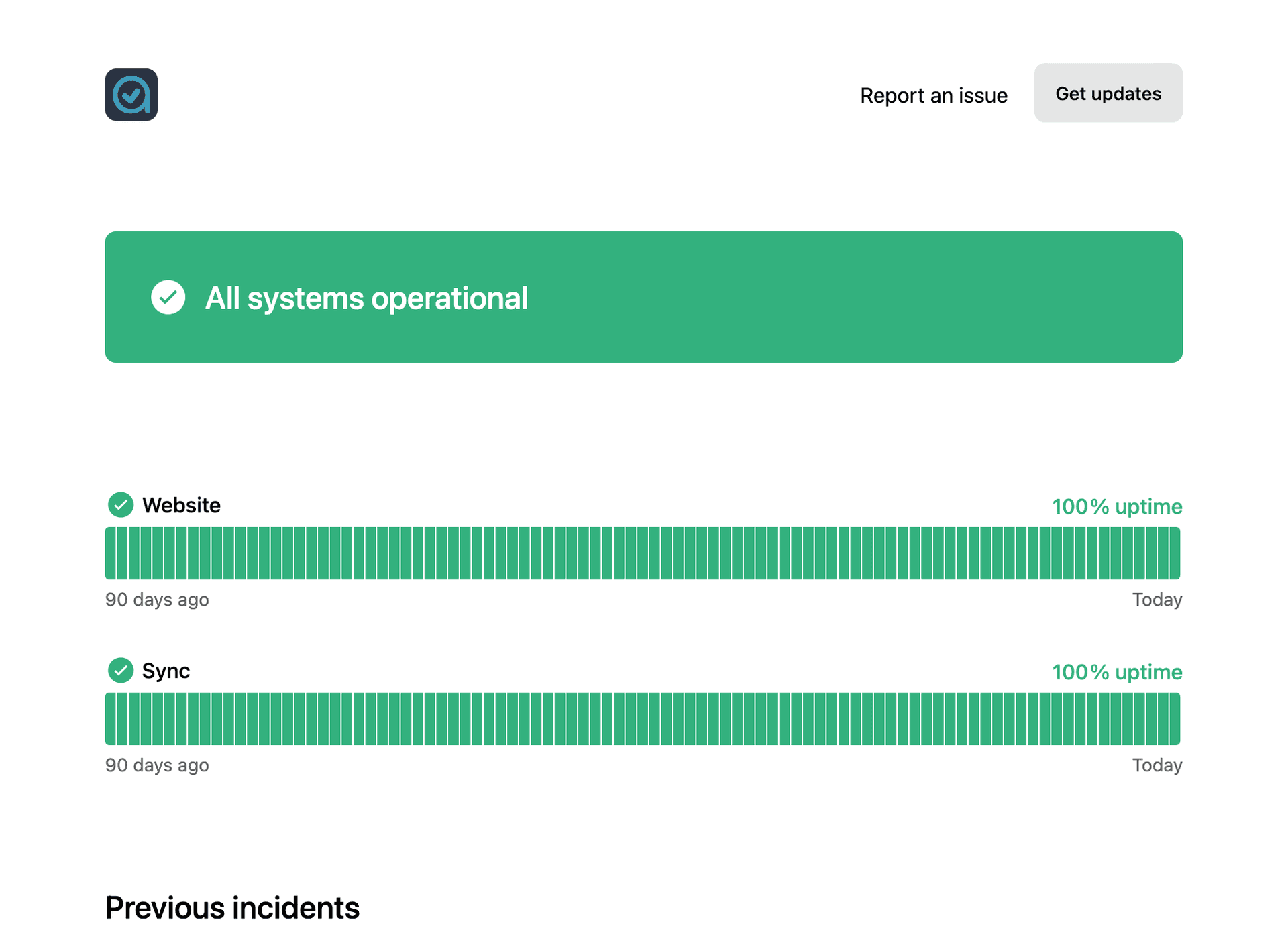Click the first day bar in Website uptime
The width and height of the screenshot is (1288, 949).
coord(111,553)
